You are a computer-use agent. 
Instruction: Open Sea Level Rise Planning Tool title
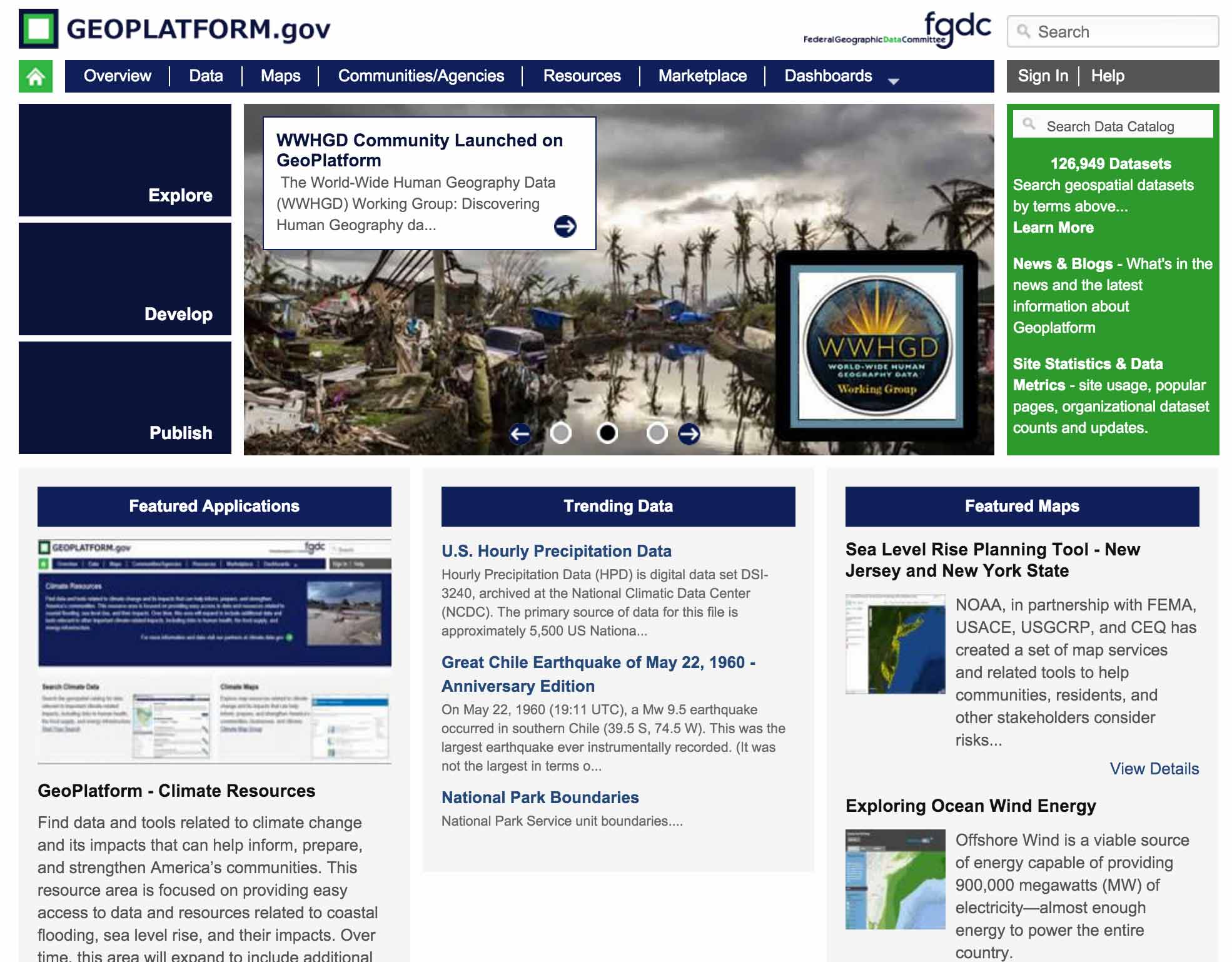click(x=992, y=560)
